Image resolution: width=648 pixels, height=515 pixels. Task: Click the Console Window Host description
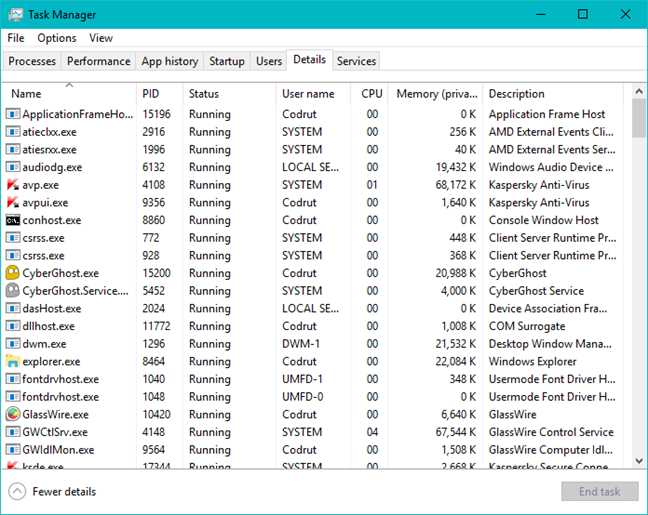click(543, 220)
